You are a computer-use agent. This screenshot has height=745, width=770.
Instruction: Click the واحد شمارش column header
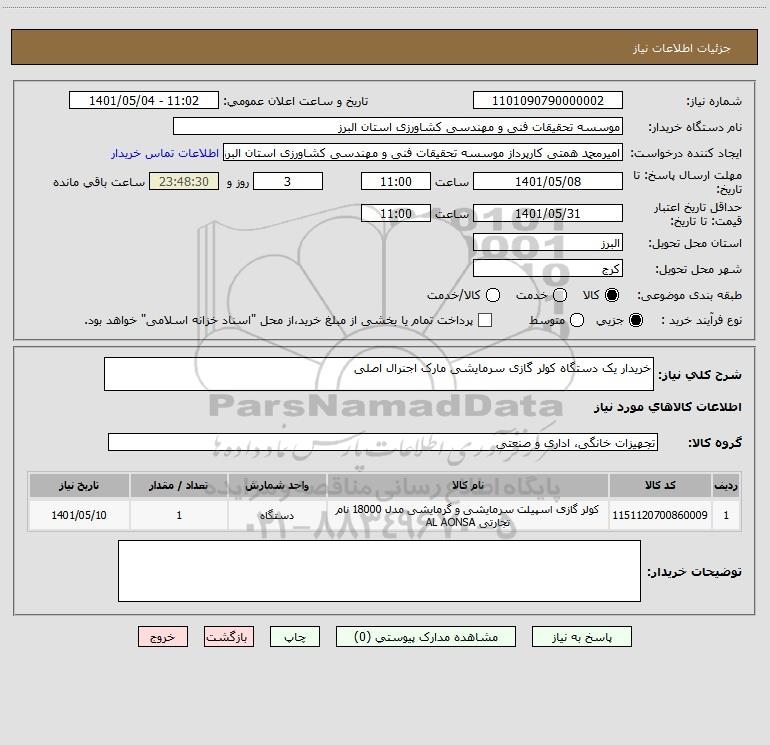tap(277, 485)
